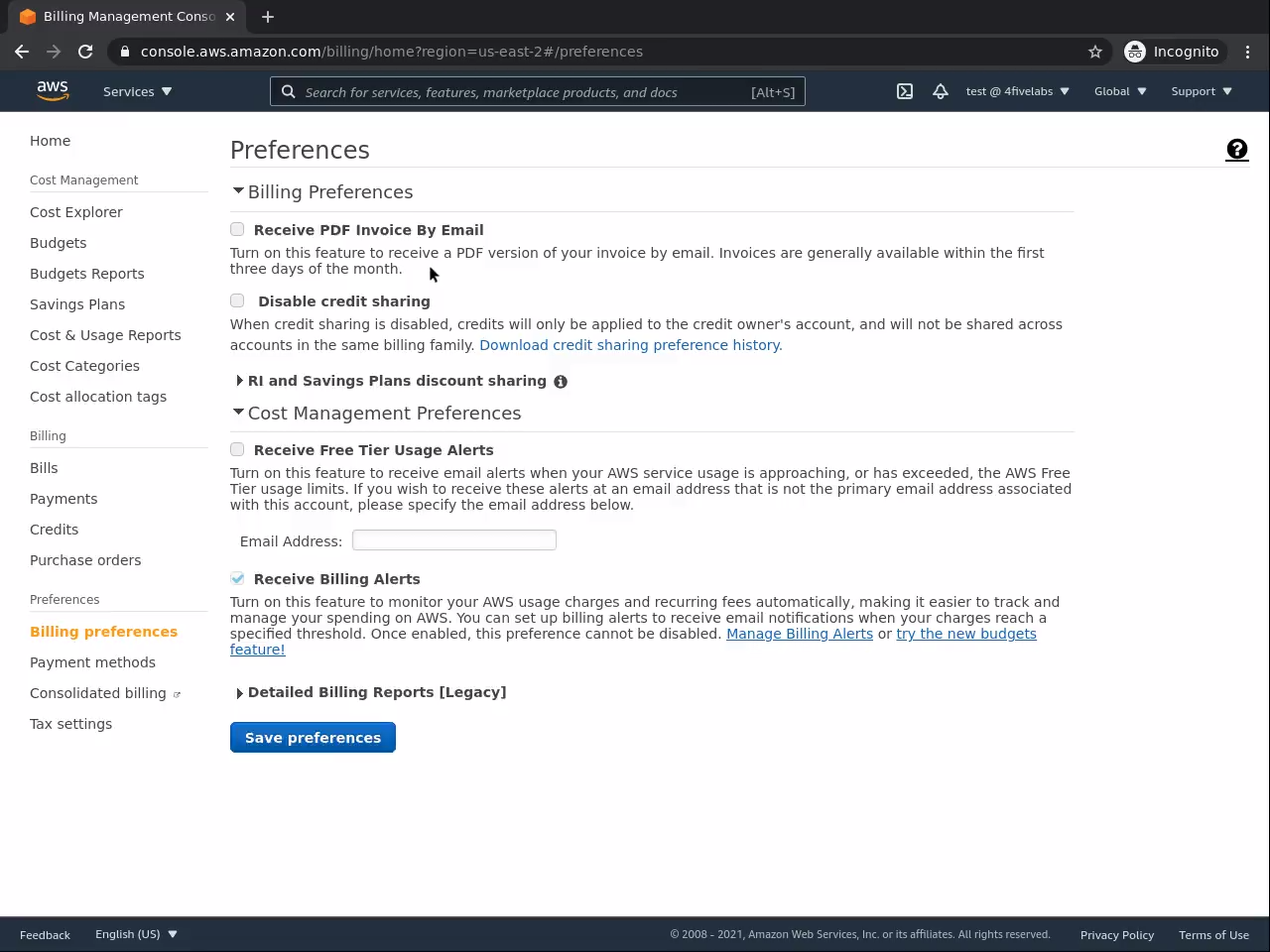1270x952 pixels.
Task: Expand Detailed Billing Reports [Legacy]
Action: point(239,693)
